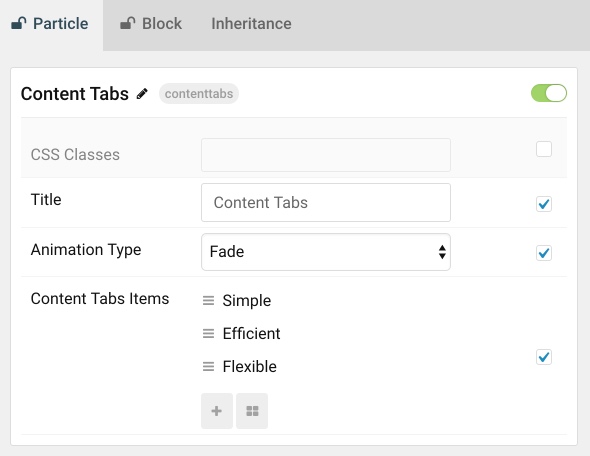The width and height of the screenshot is (590, 456).
Task: Open the multi-item grid editor icon
Action: click(252, 411)
